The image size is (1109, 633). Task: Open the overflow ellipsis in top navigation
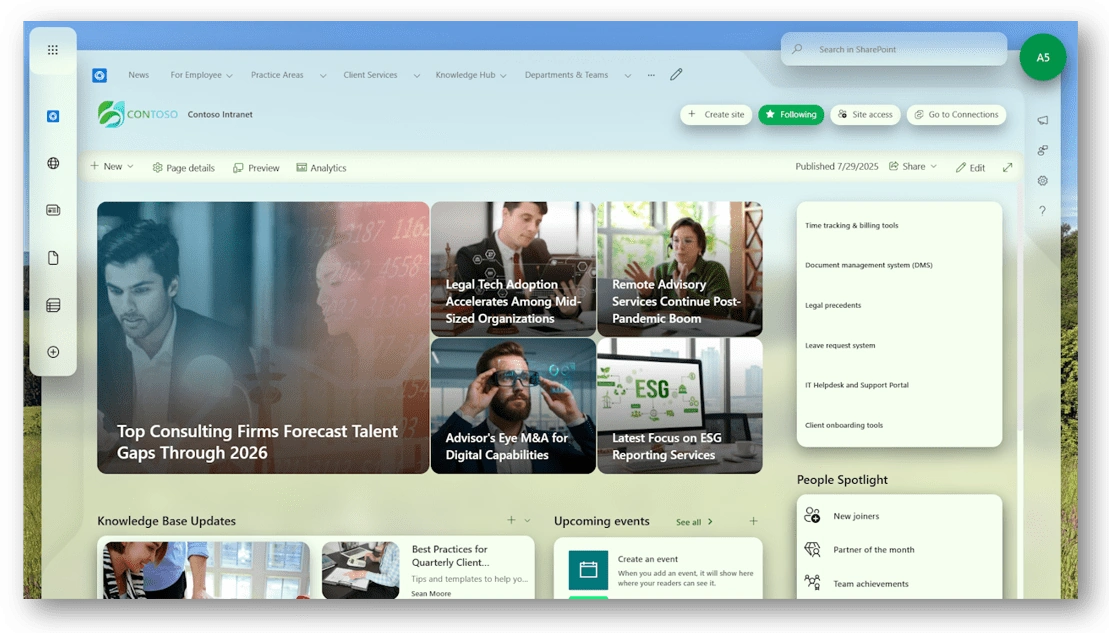(651, 74)
